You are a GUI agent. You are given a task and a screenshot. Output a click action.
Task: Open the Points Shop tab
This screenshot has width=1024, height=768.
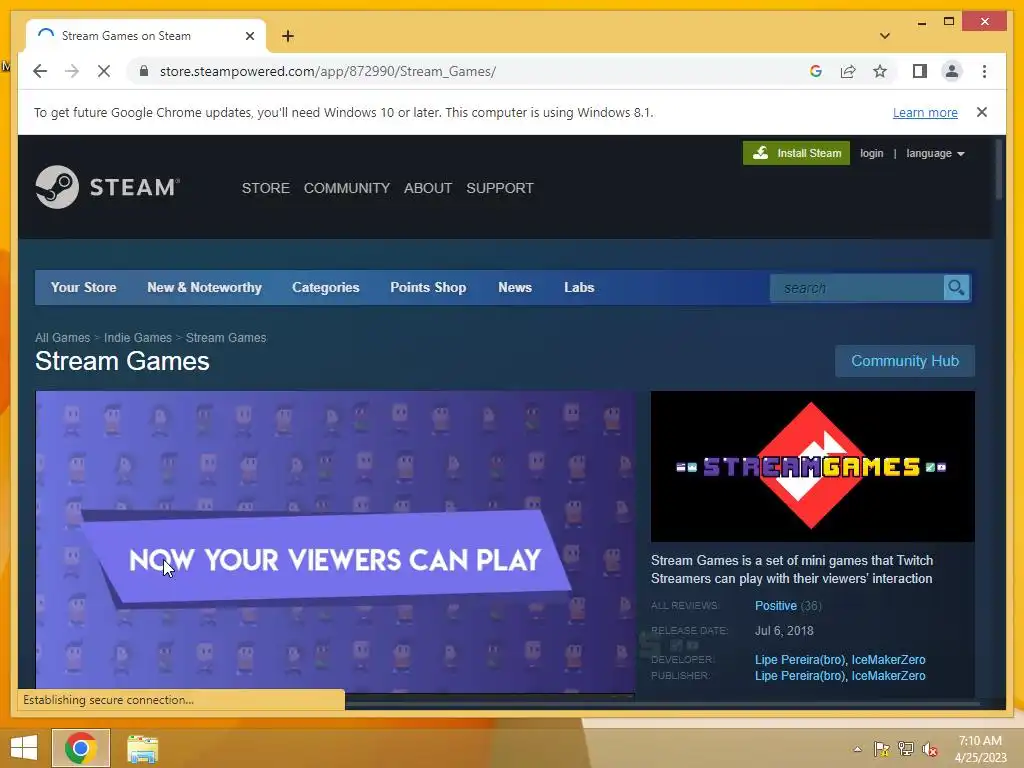(428, 287)
